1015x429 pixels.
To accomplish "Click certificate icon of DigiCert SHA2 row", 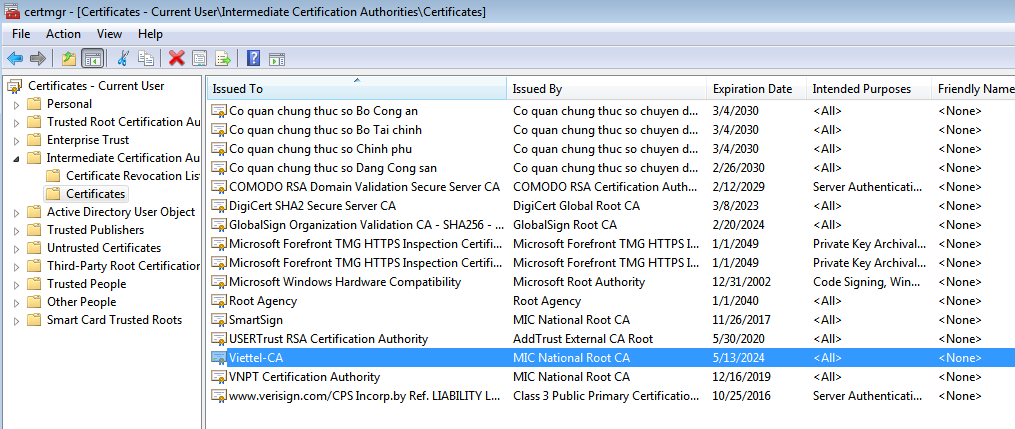I will [219, 206].
